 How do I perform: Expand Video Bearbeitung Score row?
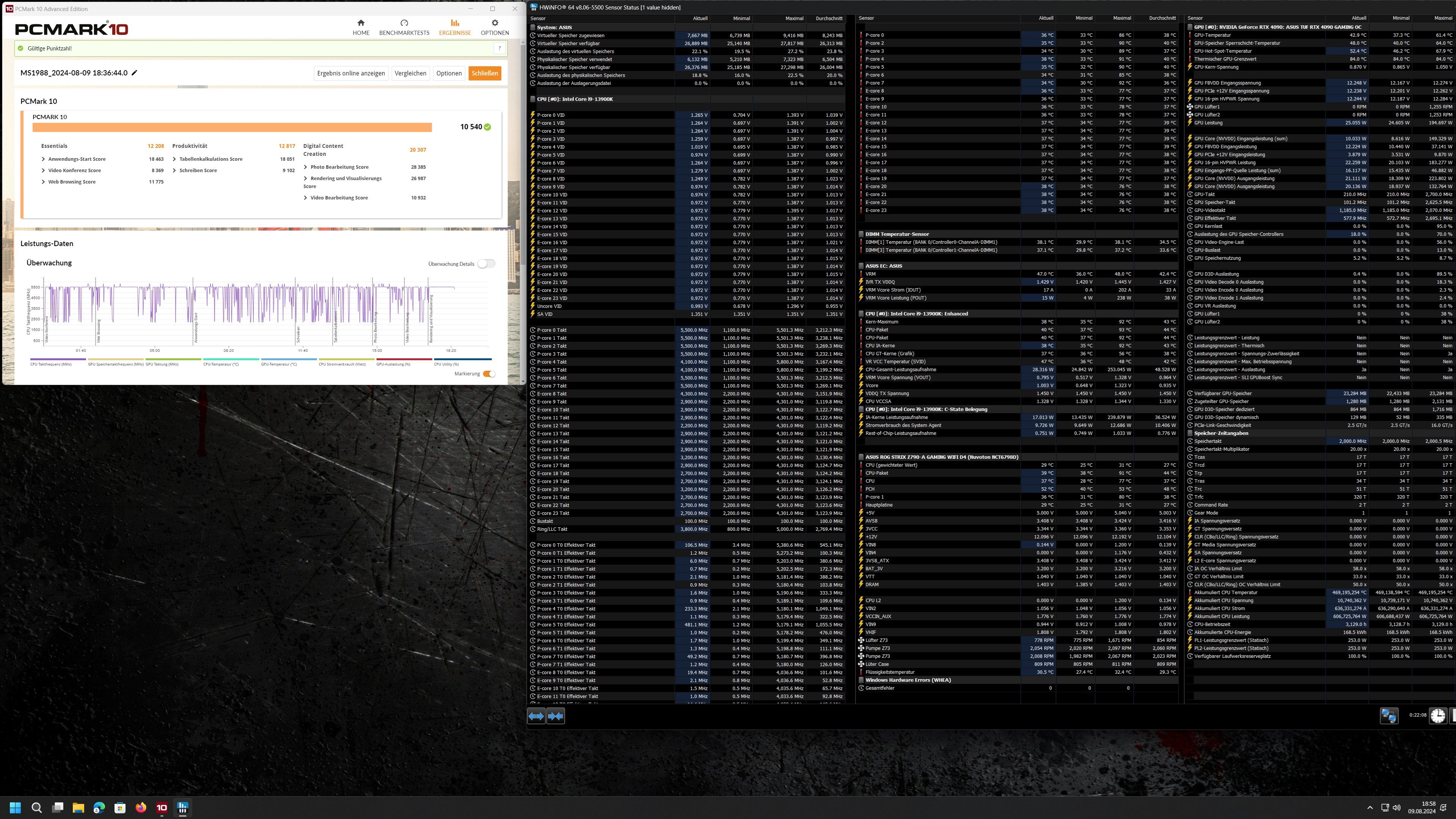tap(306, 198)
